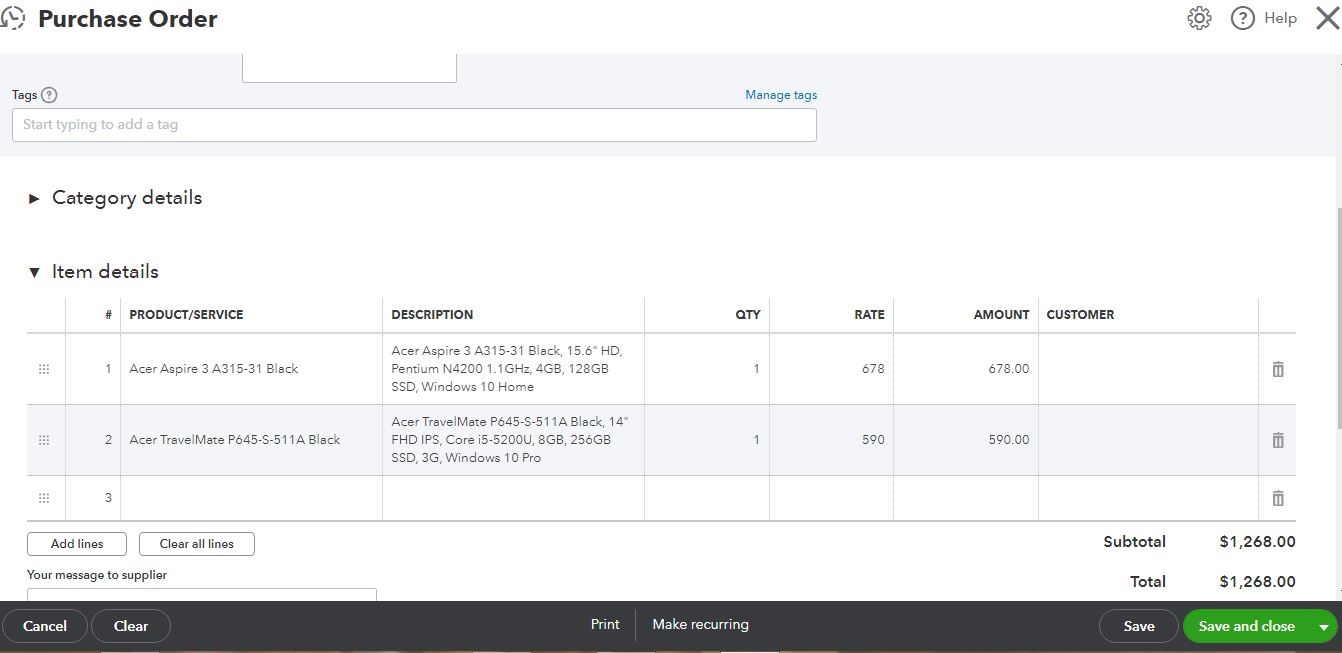Viewport: 1342px width, 653px height.
Task: Click the Manage tags link
Action: 781,95
